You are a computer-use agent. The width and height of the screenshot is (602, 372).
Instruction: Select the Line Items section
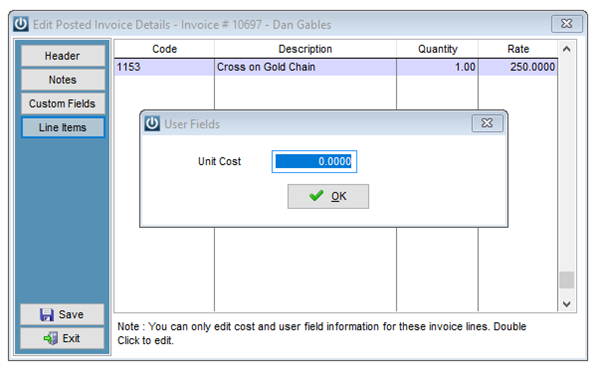(63, 127)
